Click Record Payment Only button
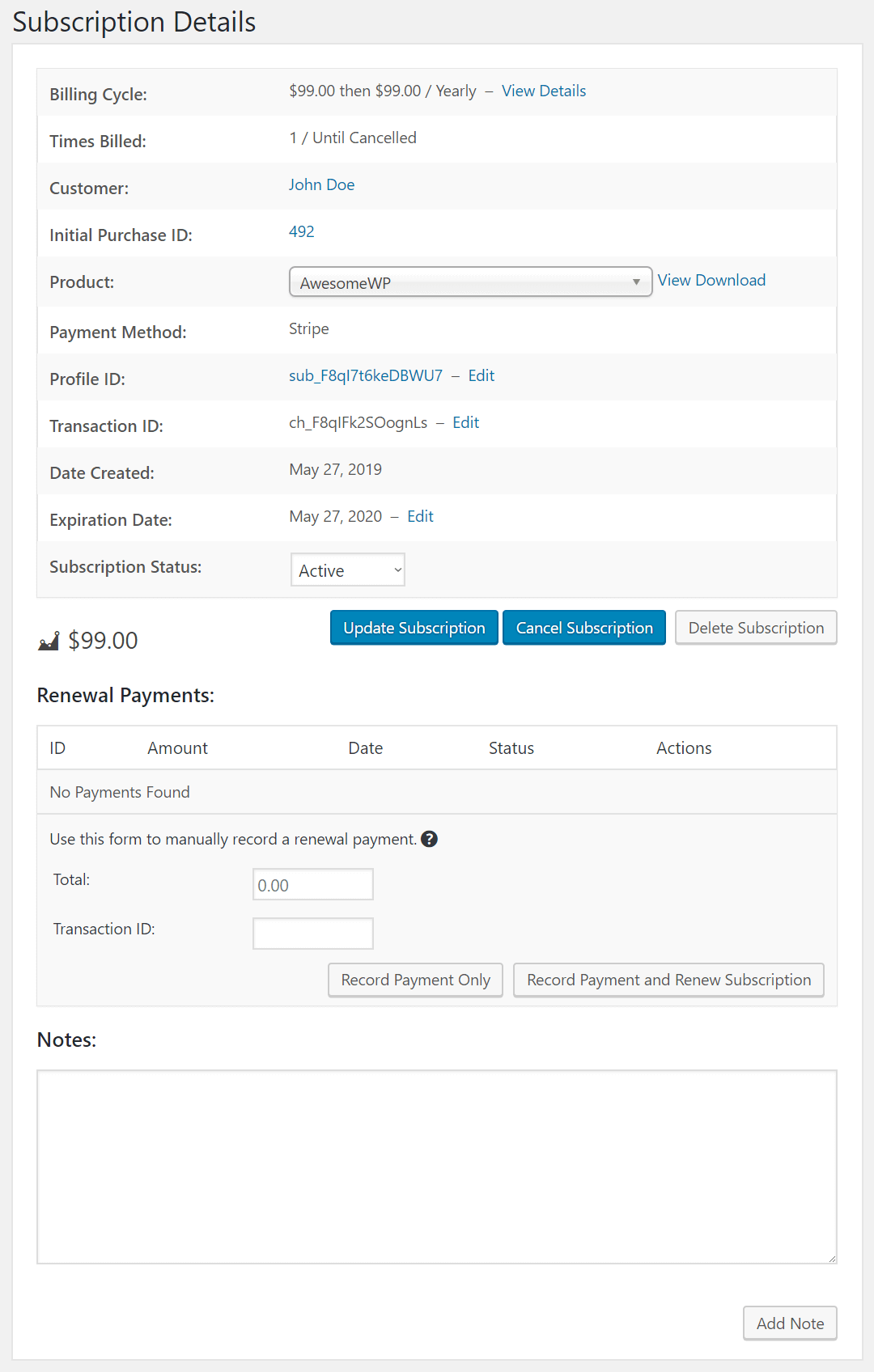 pos(415,980)
